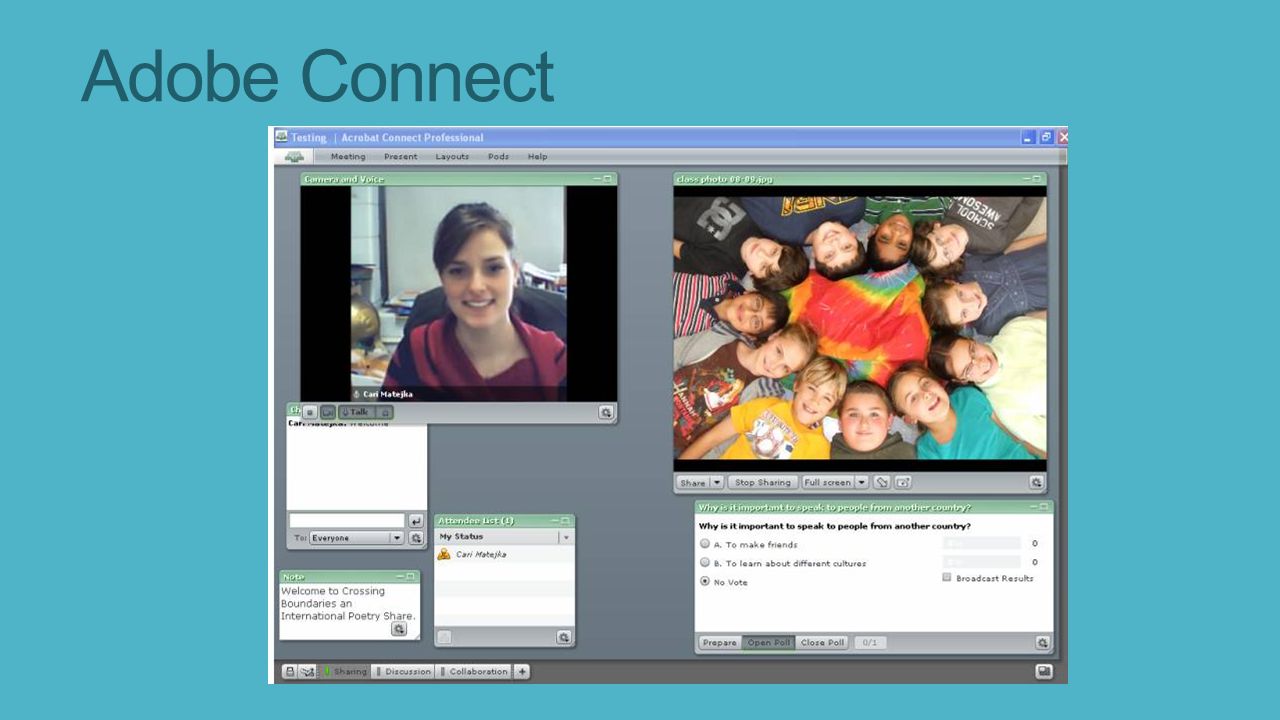Image resolution: width=1280 pixels, height=720 pixels.
Task: Maximize the Note pod
Action: (410, 577)
